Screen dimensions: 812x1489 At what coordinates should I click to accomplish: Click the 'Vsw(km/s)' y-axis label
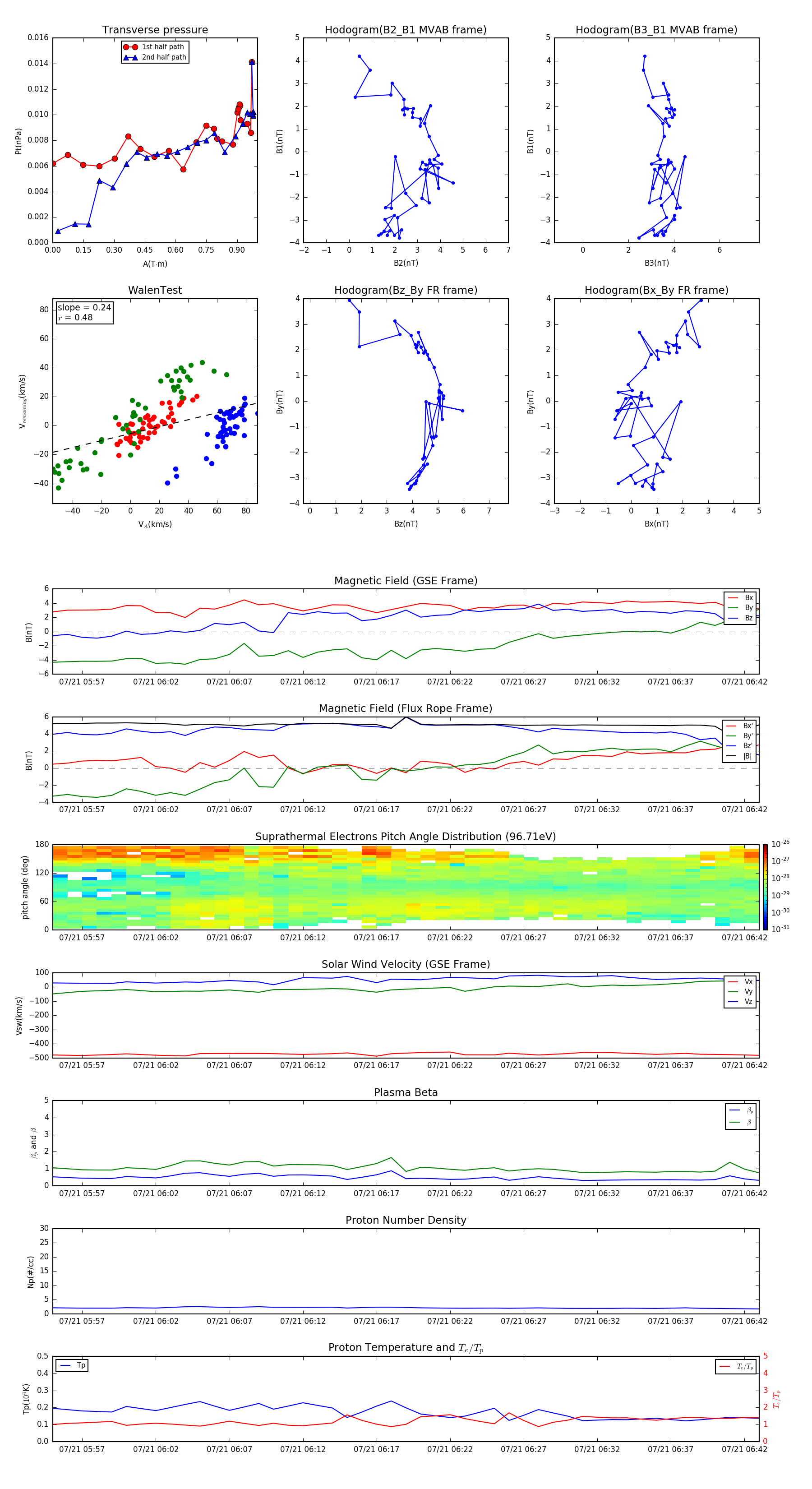click(18, 1016)
